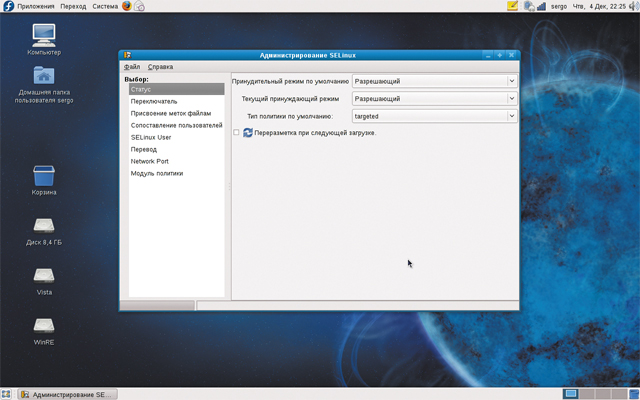The width and height of the screenshot is (640, 400).
Task: Select Присвоение меток файлам entry
Action: (176, 113)
